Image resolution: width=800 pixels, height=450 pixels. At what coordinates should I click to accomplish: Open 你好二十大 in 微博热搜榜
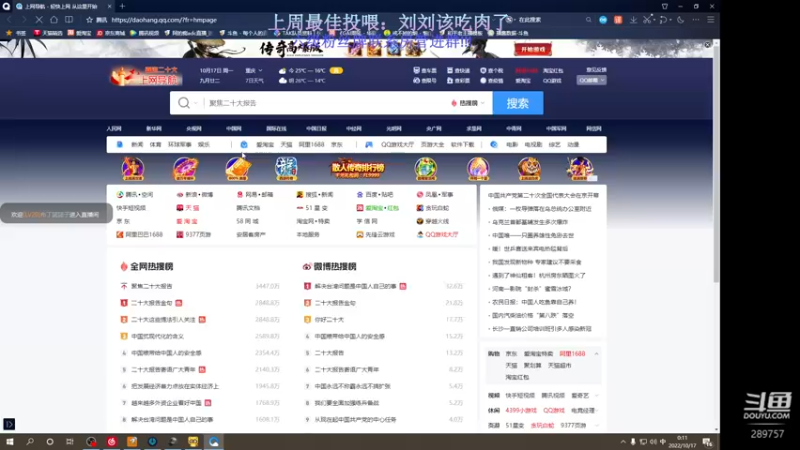click(329, 319)
